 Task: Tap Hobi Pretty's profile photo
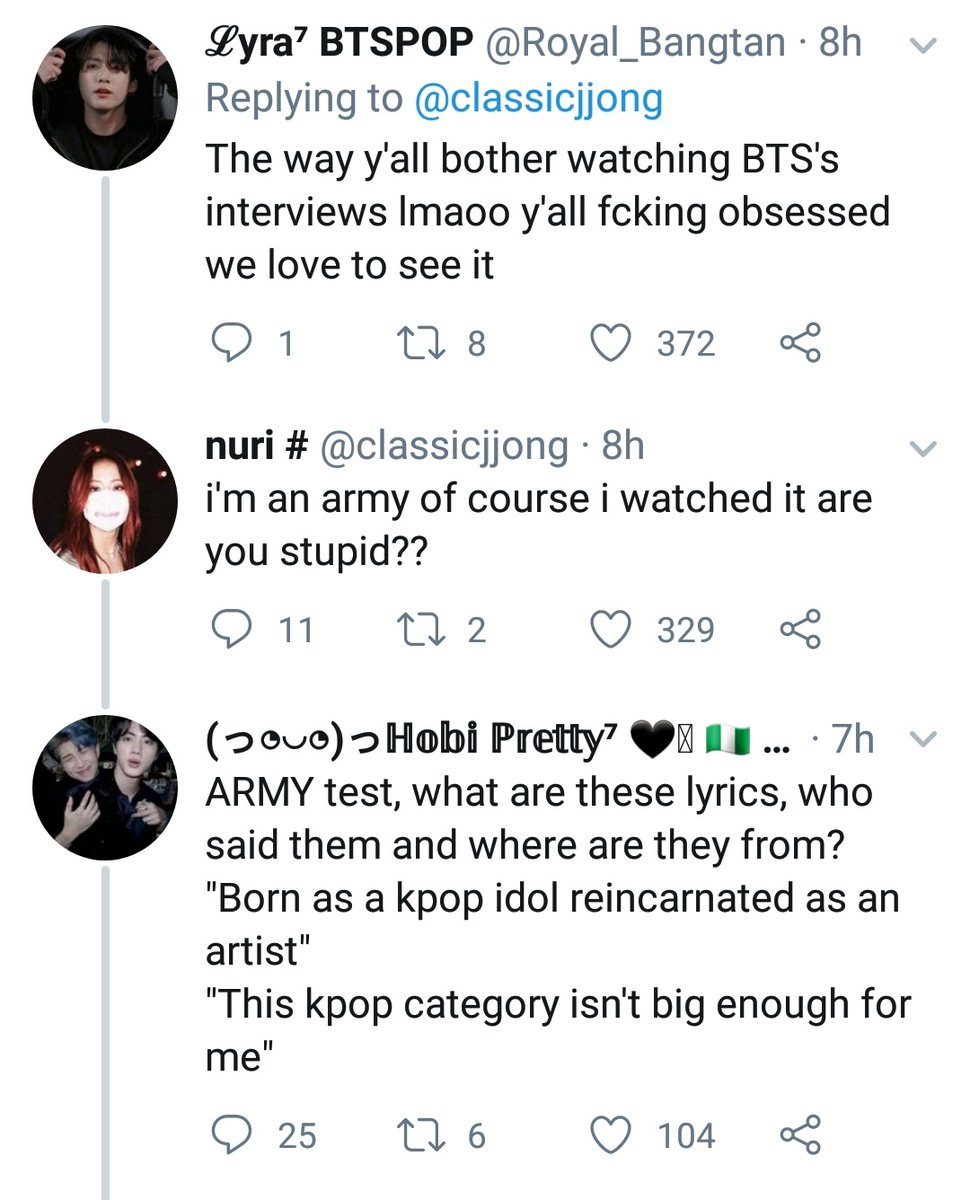click(x=105, y=789)
